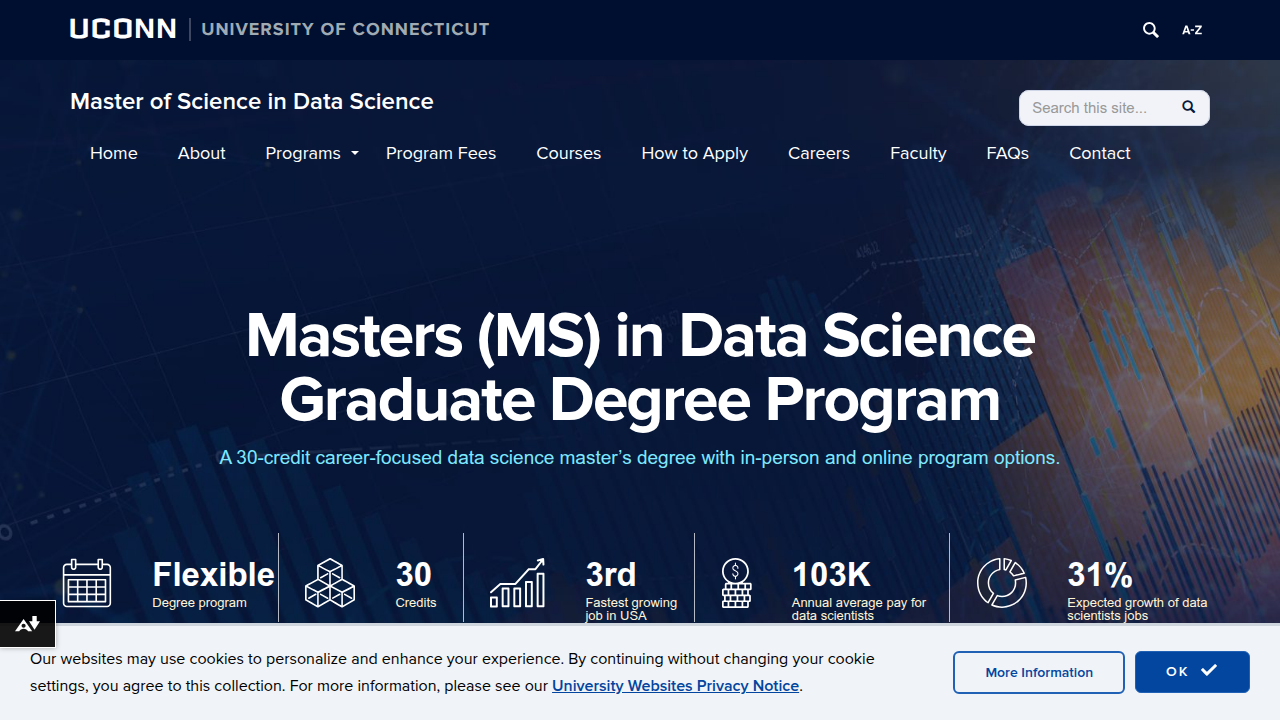
Task: Open the About page
Action: 202,153
